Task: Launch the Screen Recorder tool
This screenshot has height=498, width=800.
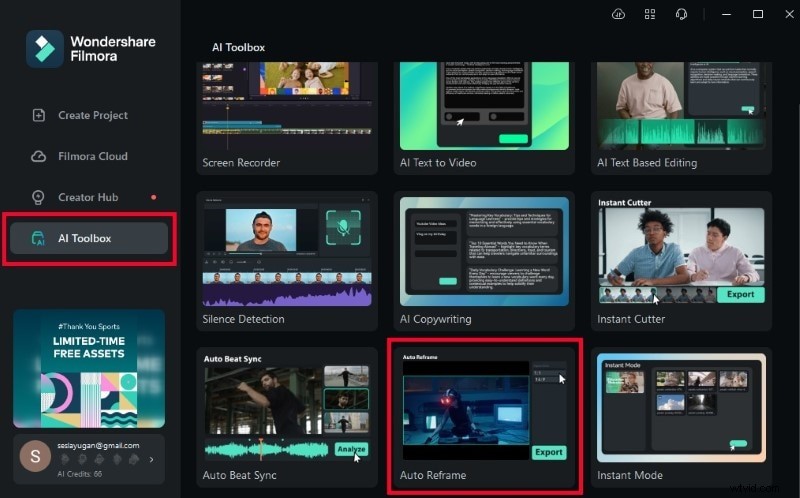Action: pos(289,118)
